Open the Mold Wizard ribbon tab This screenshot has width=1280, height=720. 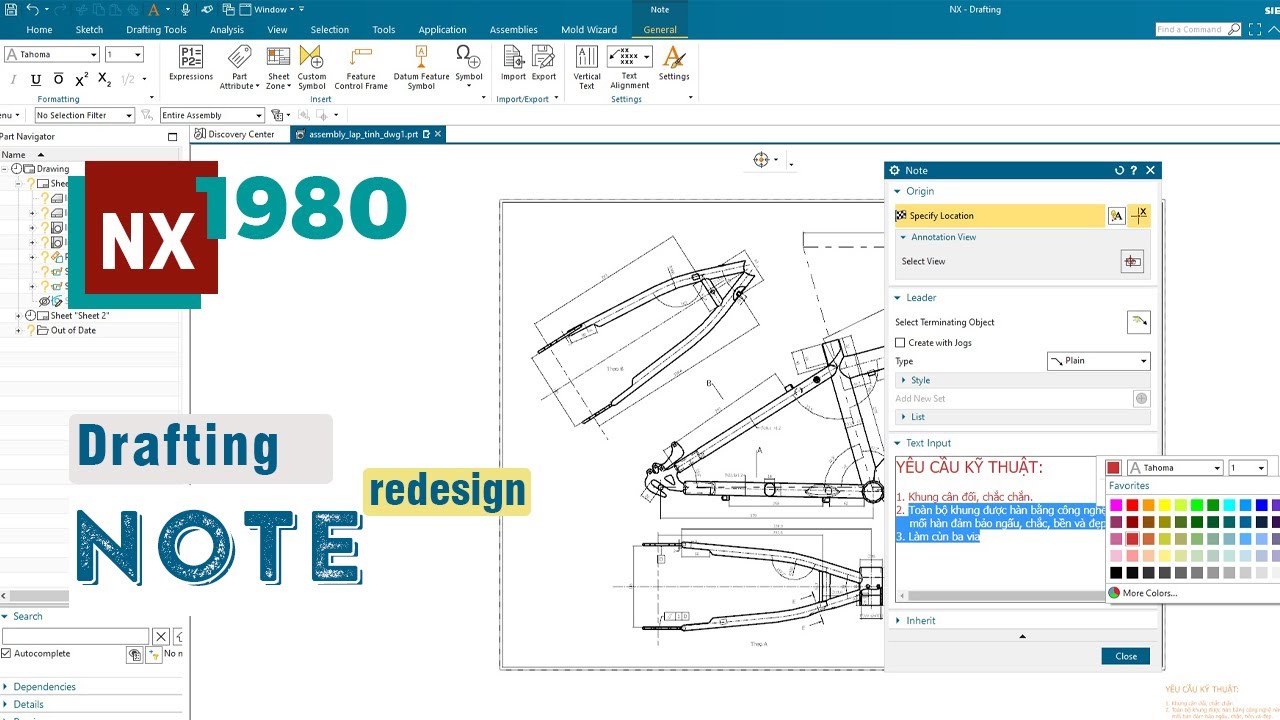click(x=589, y=30)
